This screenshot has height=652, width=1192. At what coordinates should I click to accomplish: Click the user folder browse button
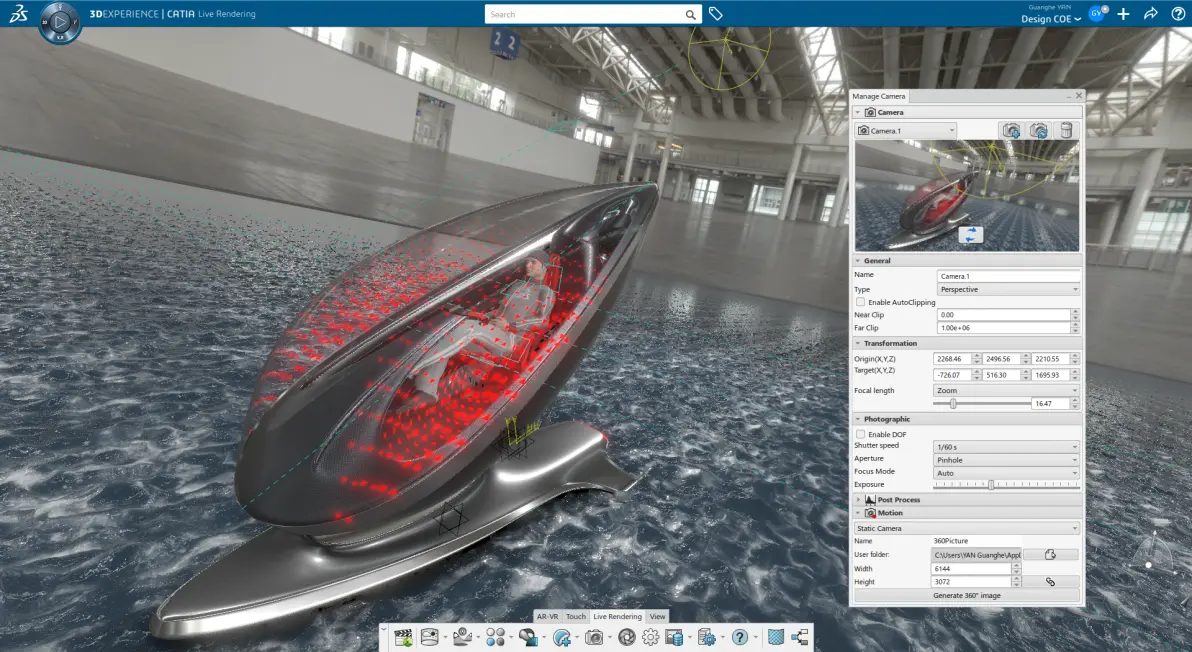click(x=1051, y=555)
